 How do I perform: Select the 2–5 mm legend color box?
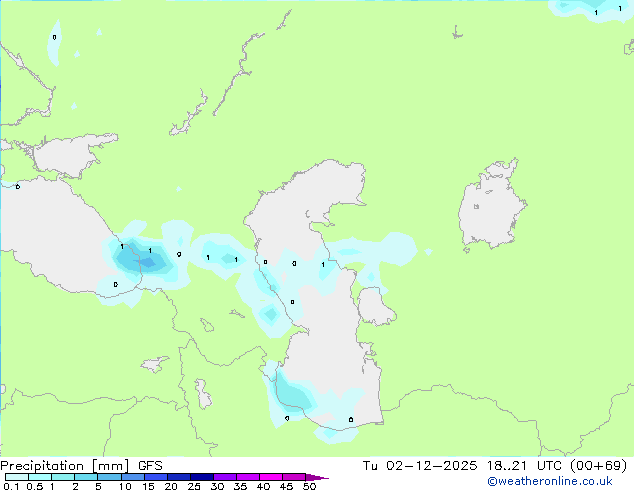tap(86, 477)
